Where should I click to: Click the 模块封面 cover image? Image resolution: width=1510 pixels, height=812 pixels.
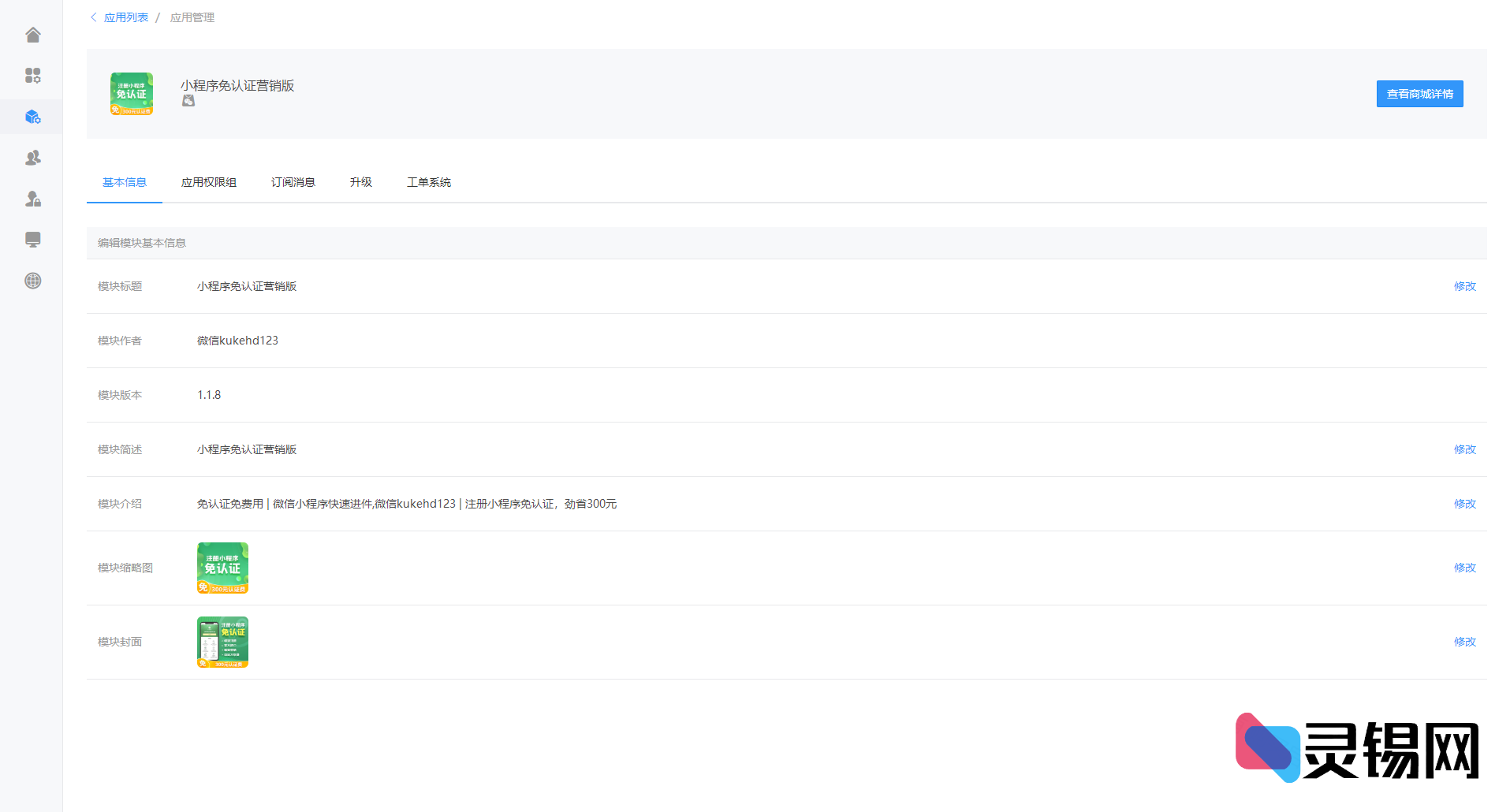pos(222,642)
